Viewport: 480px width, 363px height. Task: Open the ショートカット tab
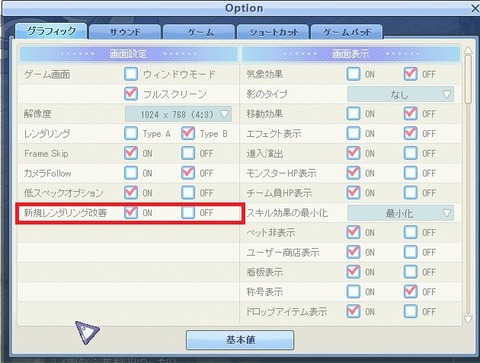coord(273,32)
